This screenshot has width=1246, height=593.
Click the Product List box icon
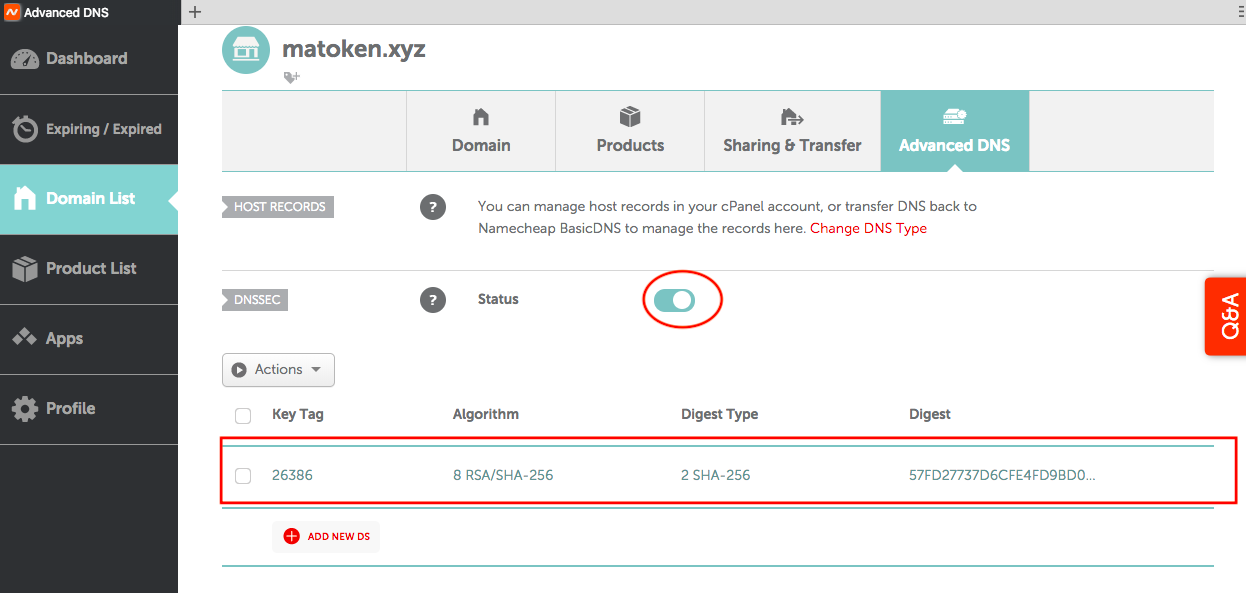point(25,268)
